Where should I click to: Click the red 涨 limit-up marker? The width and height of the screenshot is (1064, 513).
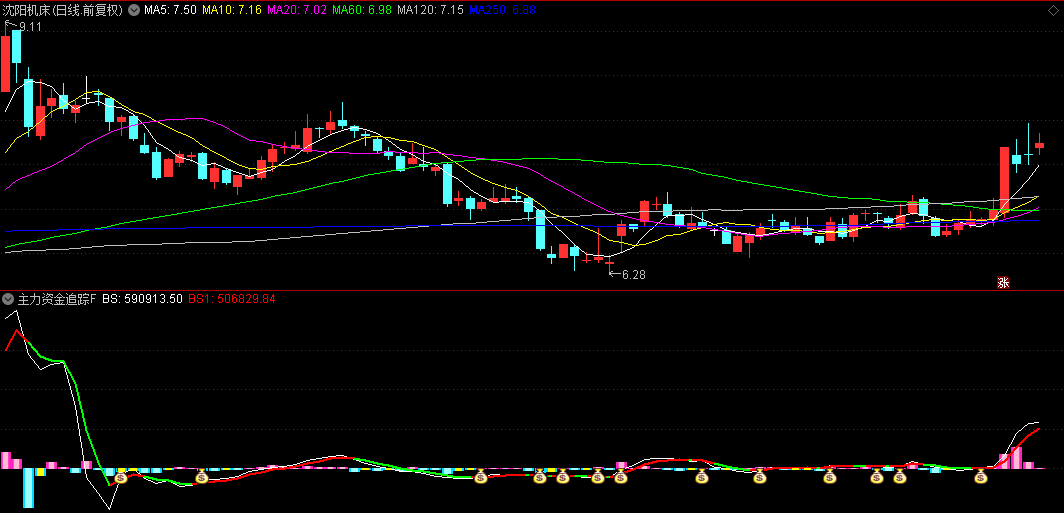(x=1003, y=283)
